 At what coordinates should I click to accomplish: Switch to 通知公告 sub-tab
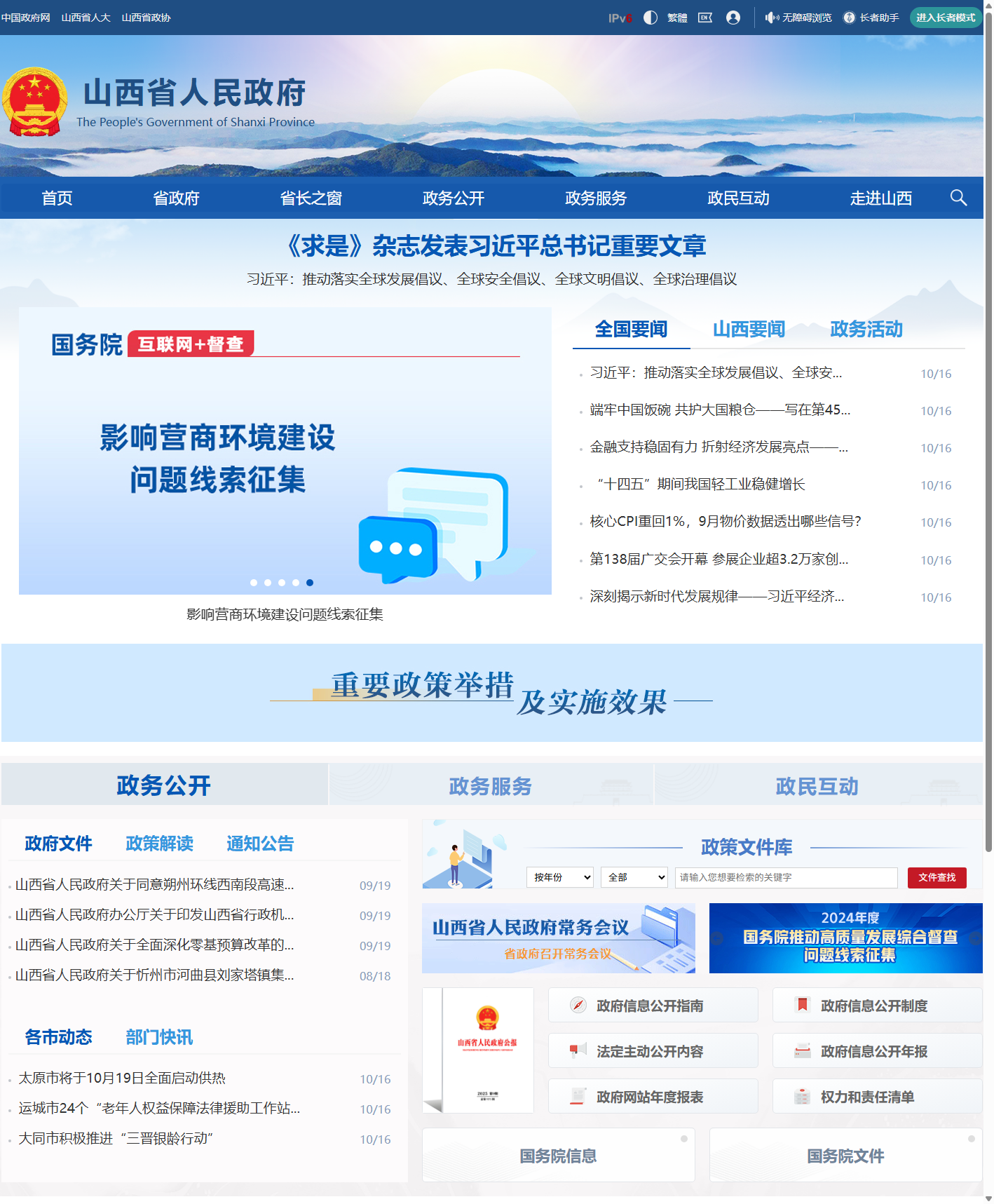click(260, 844)
